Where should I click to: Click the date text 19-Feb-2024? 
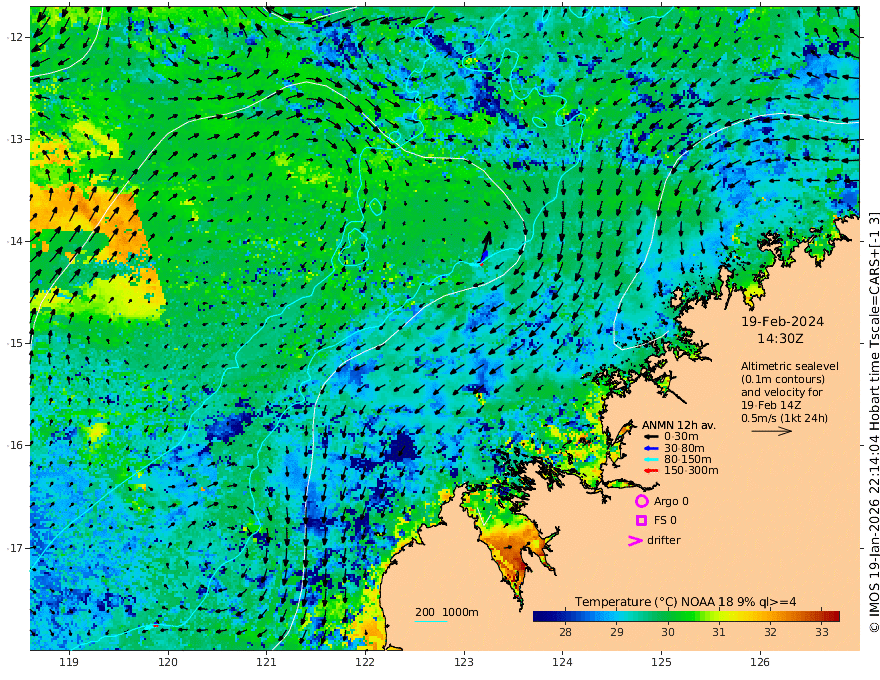782,321
